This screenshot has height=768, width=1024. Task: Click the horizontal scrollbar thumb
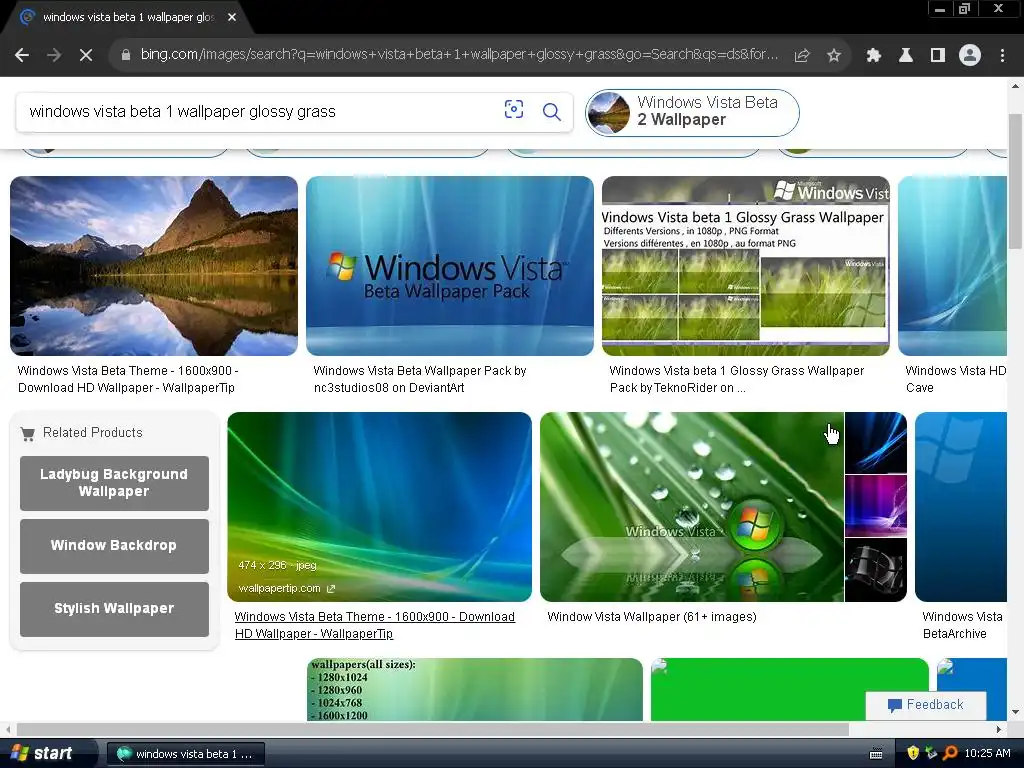[x=432, y=729]
